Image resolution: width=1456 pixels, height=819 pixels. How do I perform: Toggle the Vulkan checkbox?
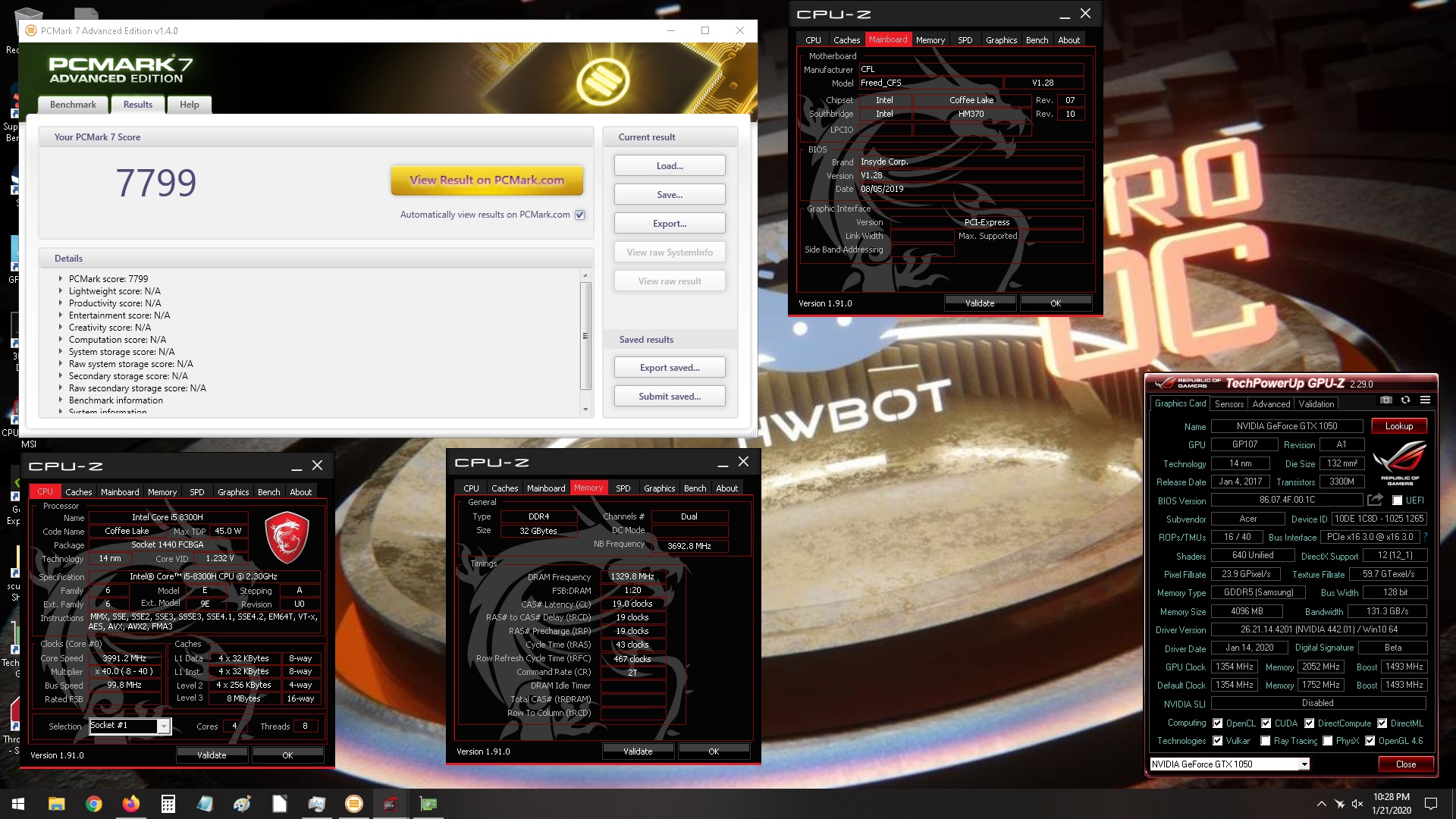pos(1217,741)
